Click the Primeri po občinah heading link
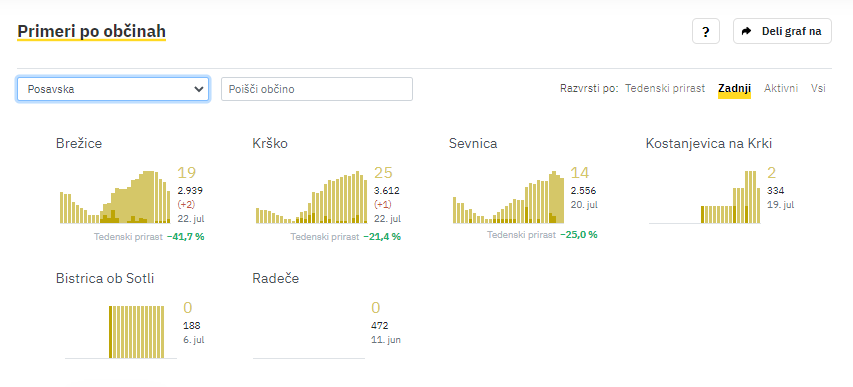This screenshot has width=853, height=387. click(91, 32)
